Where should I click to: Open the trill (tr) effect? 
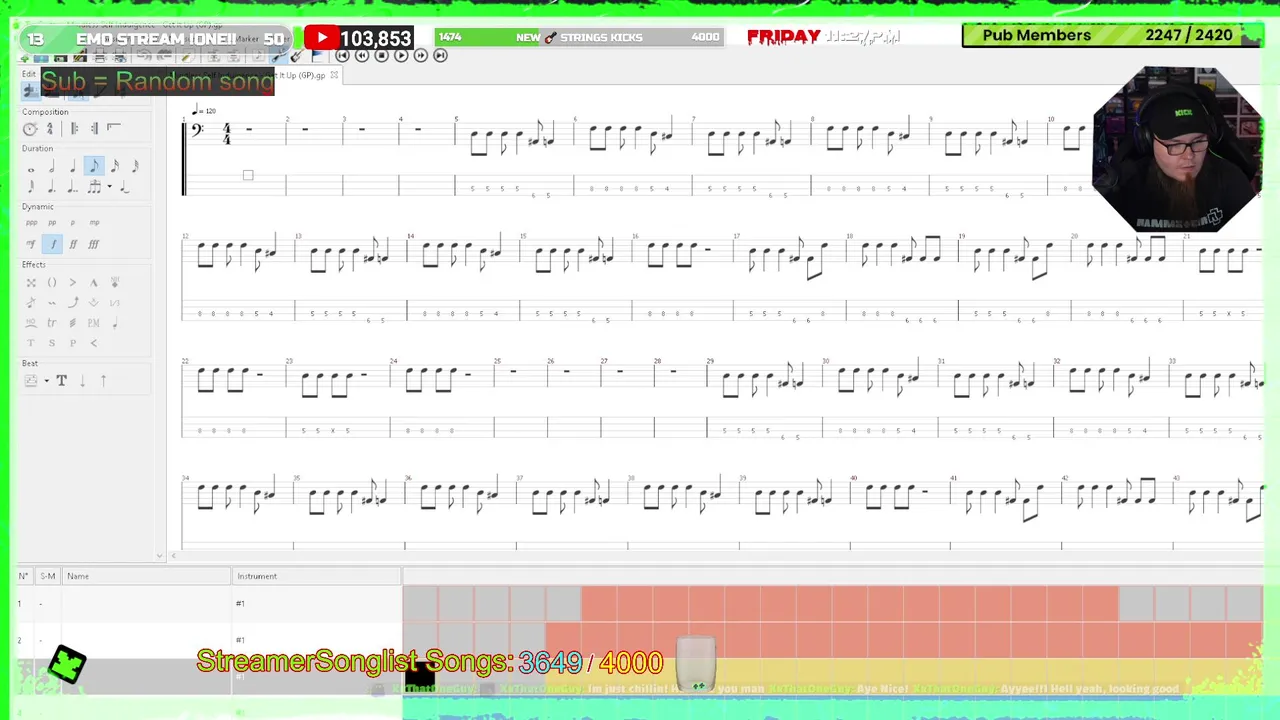tap(52, 323)
